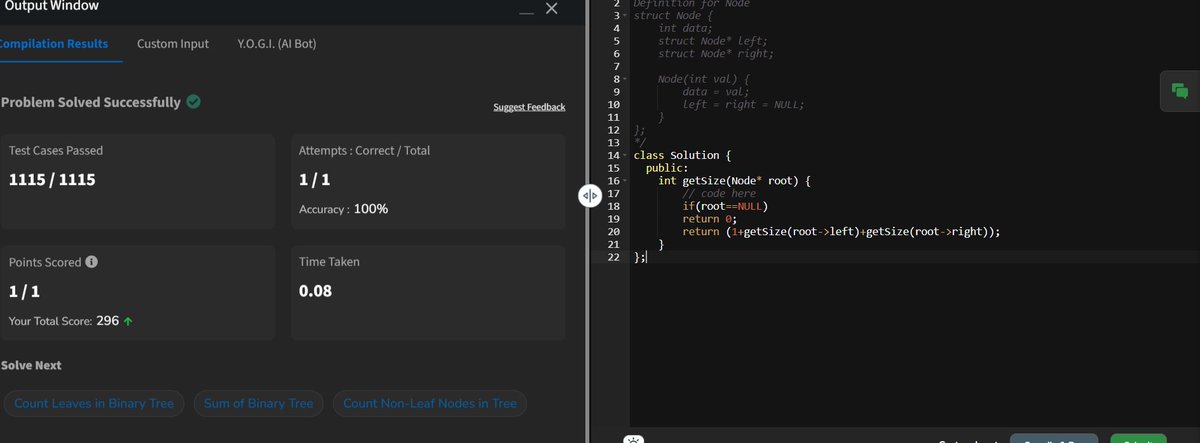Image resolution: width=1200 pixels, height=443 pixels.
Task: Click the Suggest Feedback link
Action: (x=529, y=107)
